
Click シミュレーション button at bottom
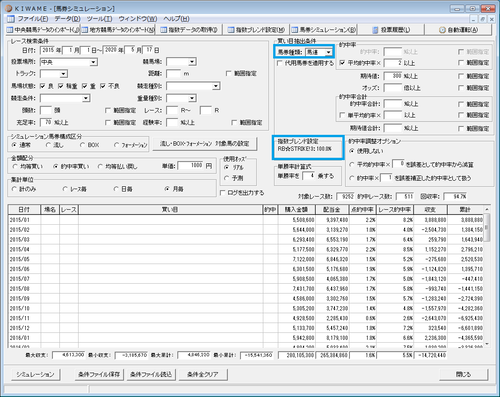35,375
